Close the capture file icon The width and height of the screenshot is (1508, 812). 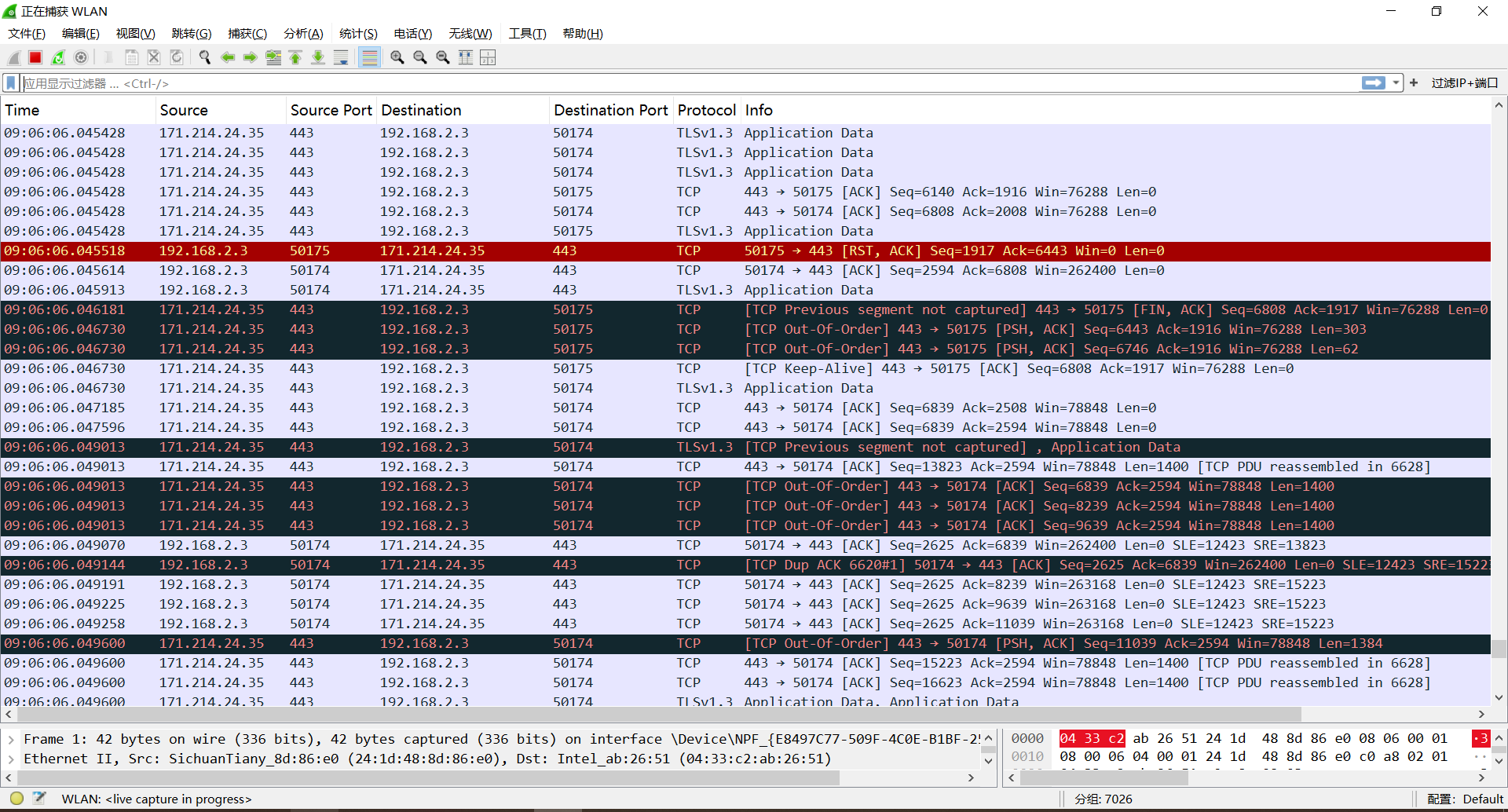154,57
